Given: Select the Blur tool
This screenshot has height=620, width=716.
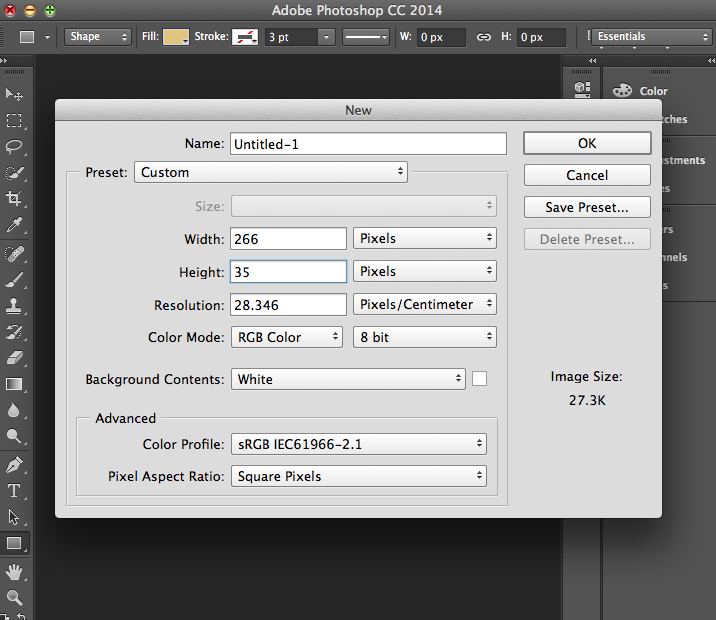Looking at the screenshot, I should [14, 410].
